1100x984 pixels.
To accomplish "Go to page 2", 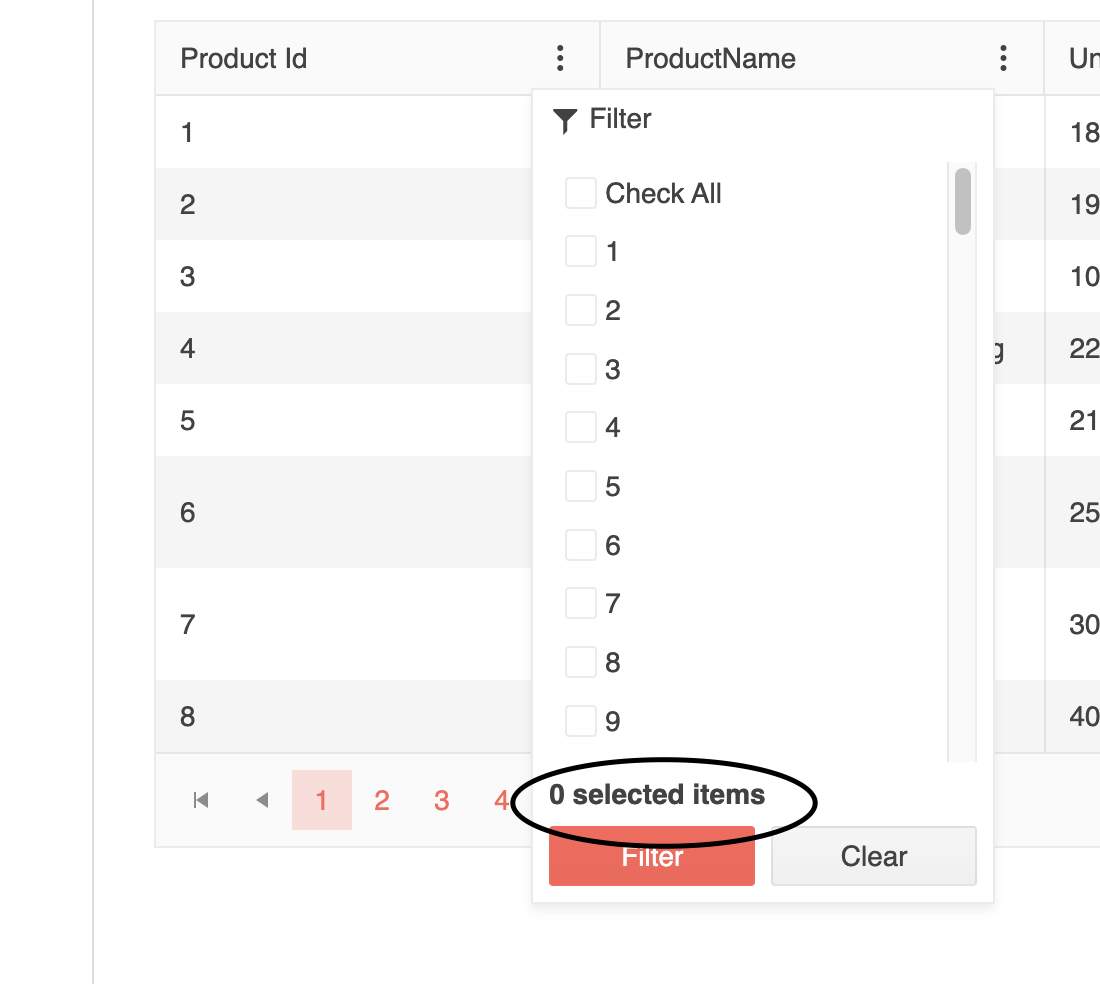I will click(381, 800).
